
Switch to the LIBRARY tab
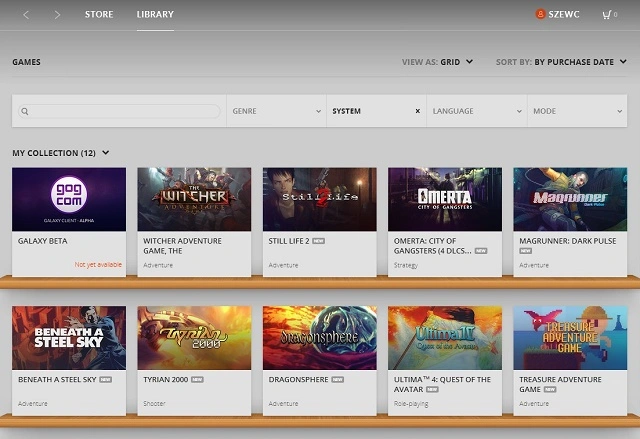point(155,14)
